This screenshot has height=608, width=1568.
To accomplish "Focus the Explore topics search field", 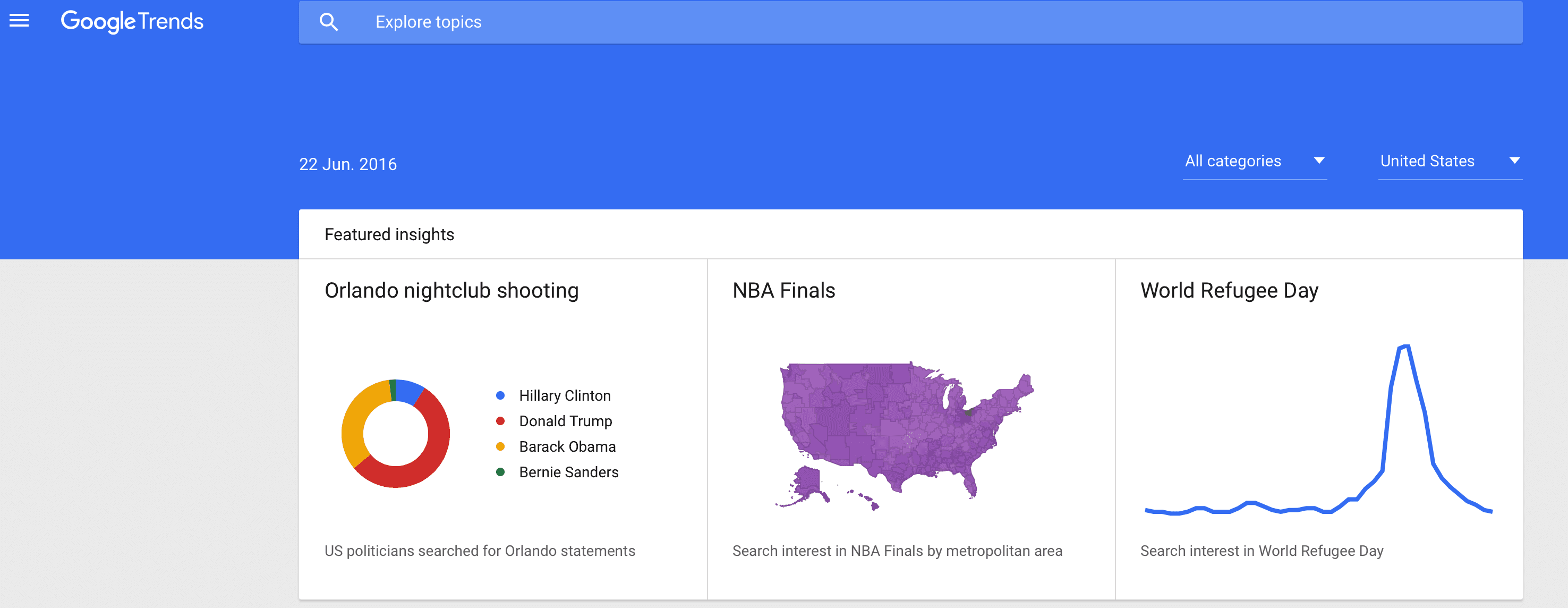I will click(x=910, y=22).
